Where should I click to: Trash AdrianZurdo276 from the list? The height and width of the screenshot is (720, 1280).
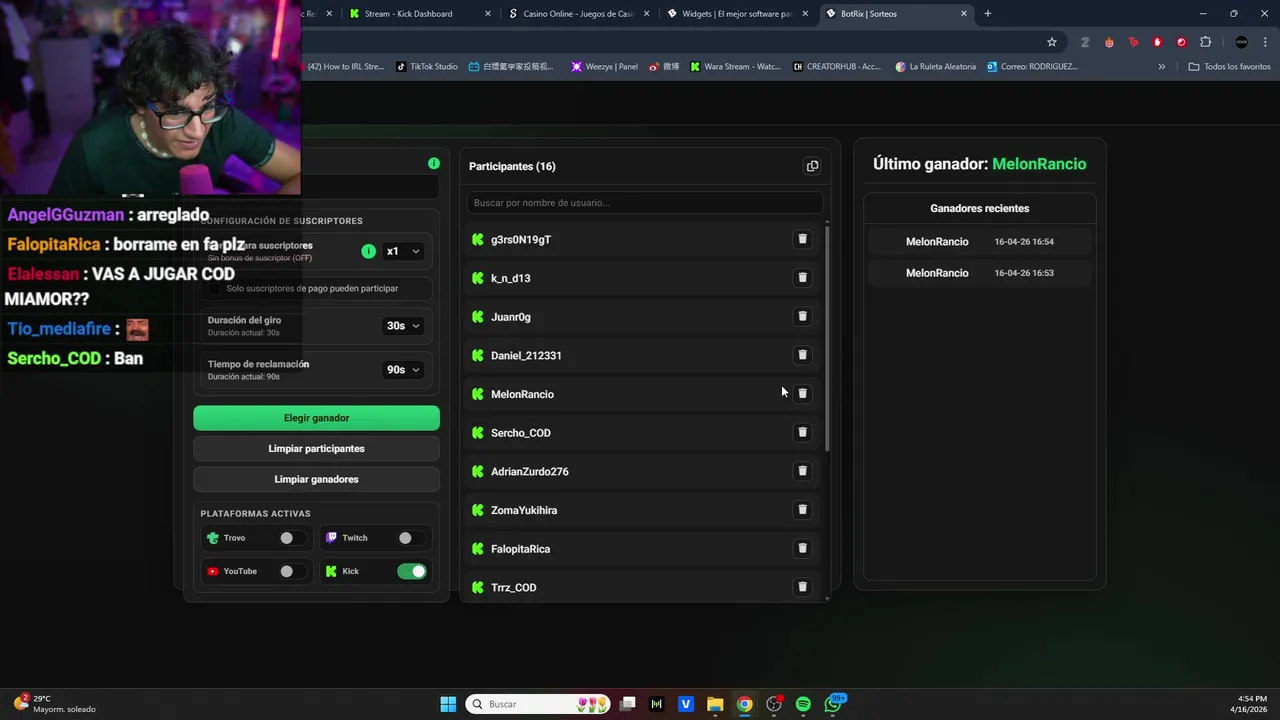(802, 471)
